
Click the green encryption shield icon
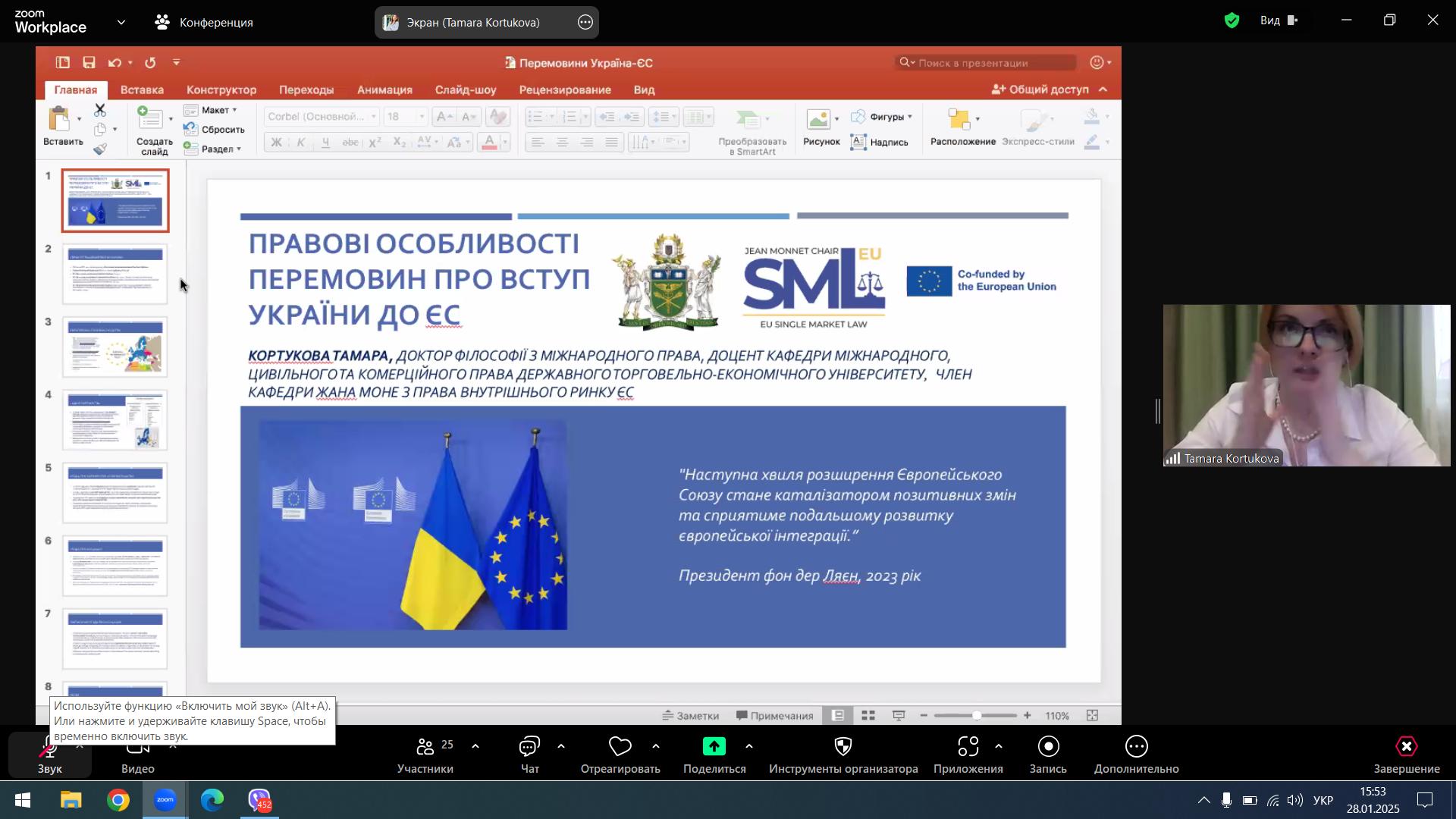1232,20
